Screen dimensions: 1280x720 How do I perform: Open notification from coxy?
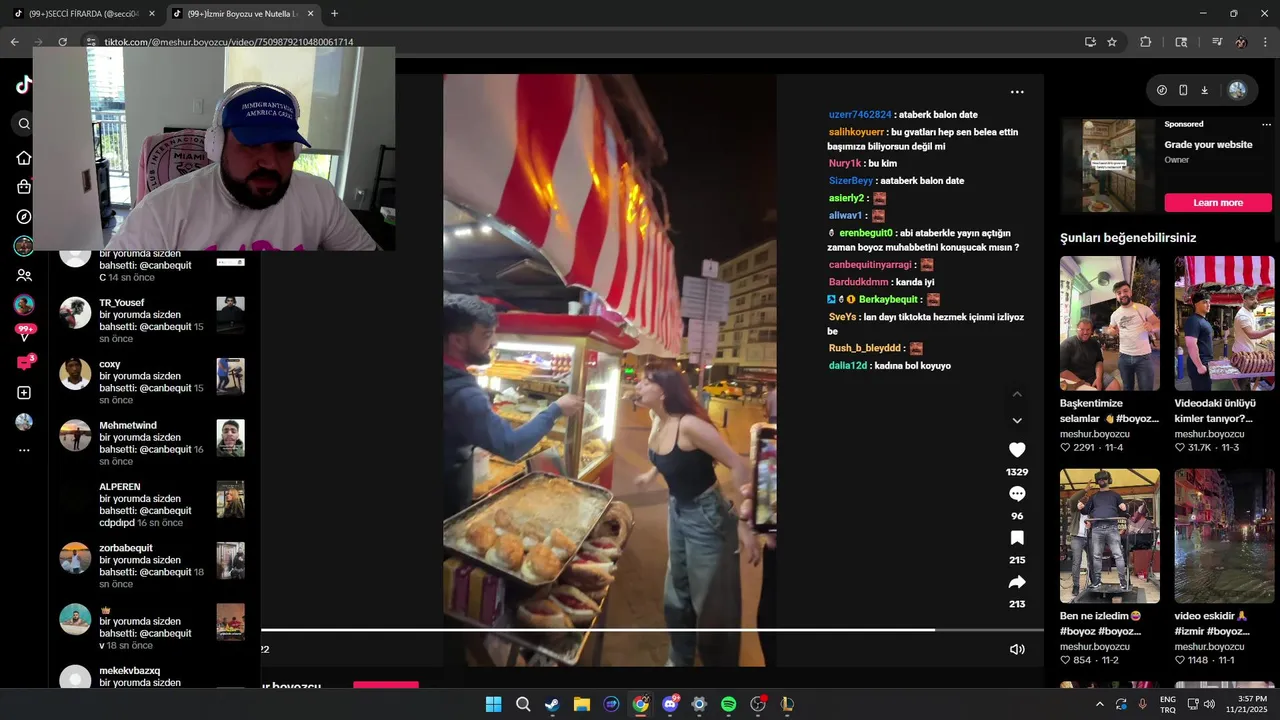[x=154, y=382]
